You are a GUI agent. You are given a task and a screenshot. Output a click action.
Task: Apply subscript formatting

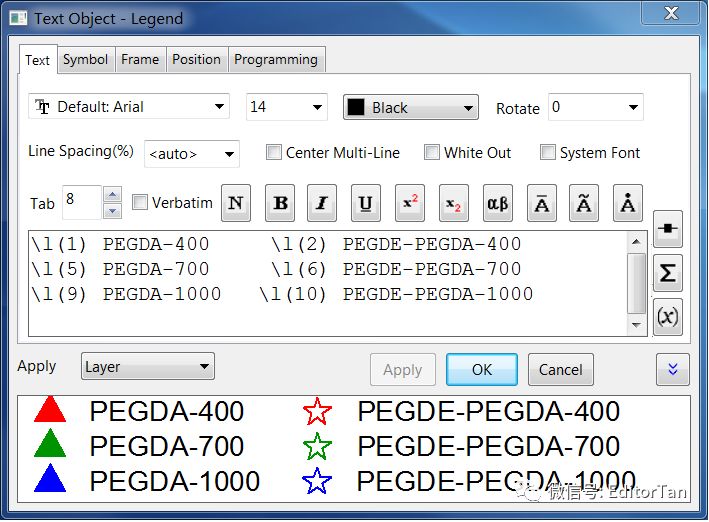pyautogui.click(x=454, y=203)
